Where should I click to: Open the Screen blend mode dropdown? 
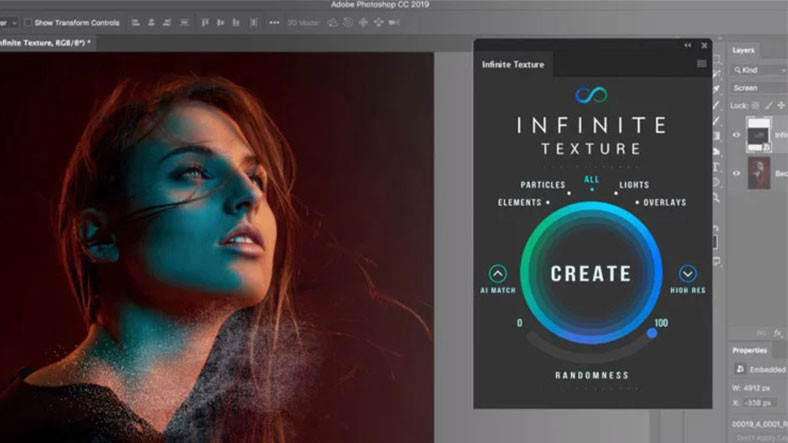pyautogui.click(x=759, y=88)
